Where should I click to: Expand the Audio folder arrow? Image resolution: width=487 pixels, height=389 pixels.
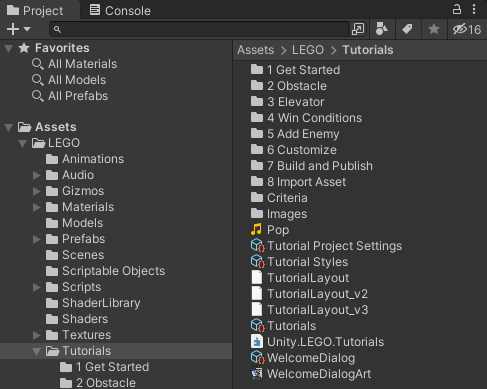pos(37,175)
